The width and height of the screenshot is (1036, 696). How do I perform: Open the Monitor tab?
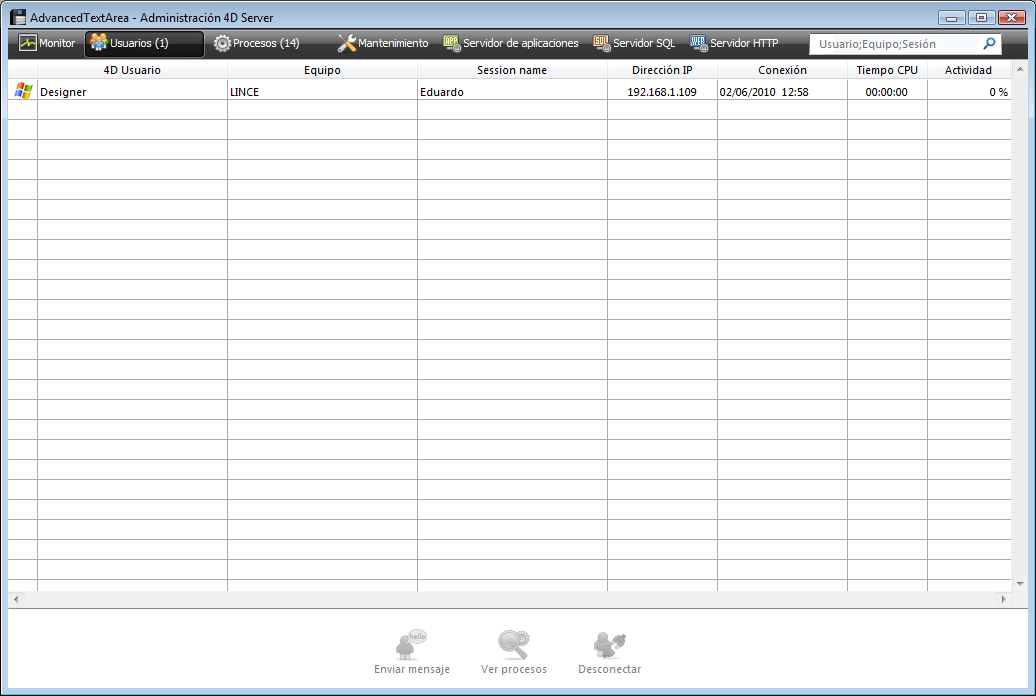click(46, 44)
